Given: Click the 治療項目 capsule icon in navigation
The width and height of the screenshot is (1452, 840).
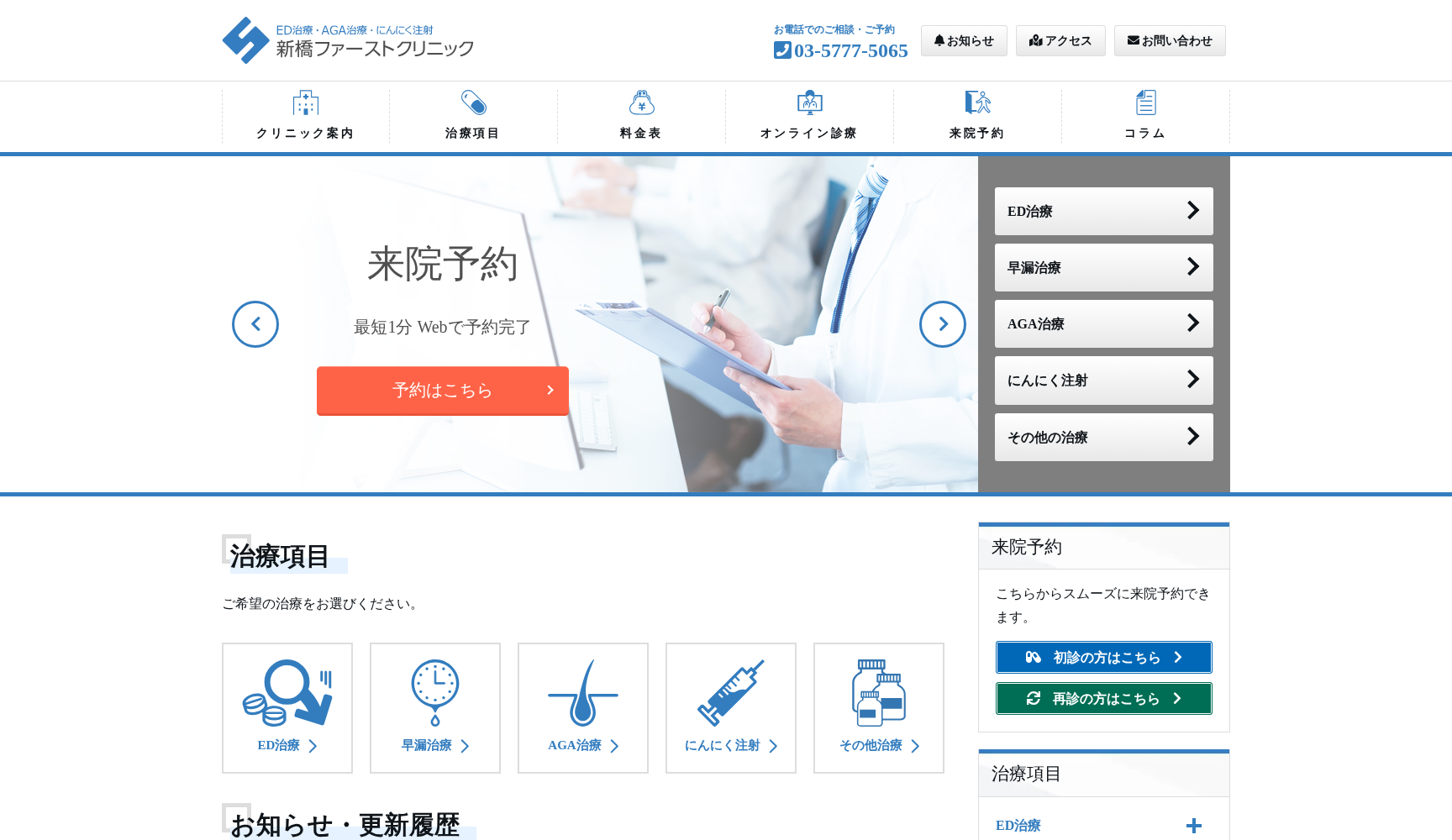Looking at the screenshot, I should (472, 102).
